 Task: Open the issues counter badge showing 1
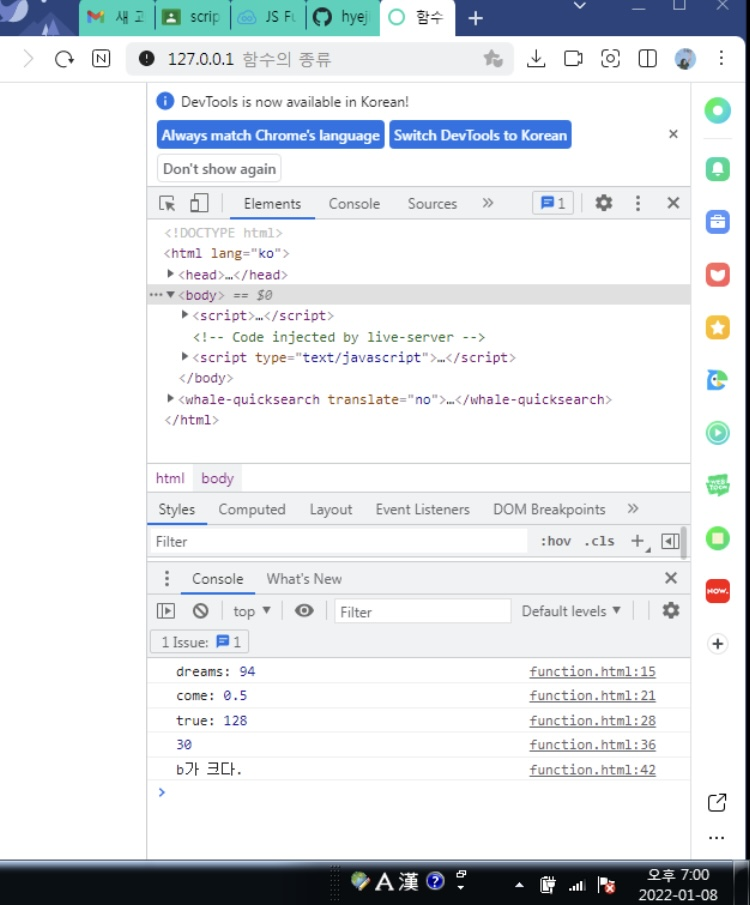[553, 203]
